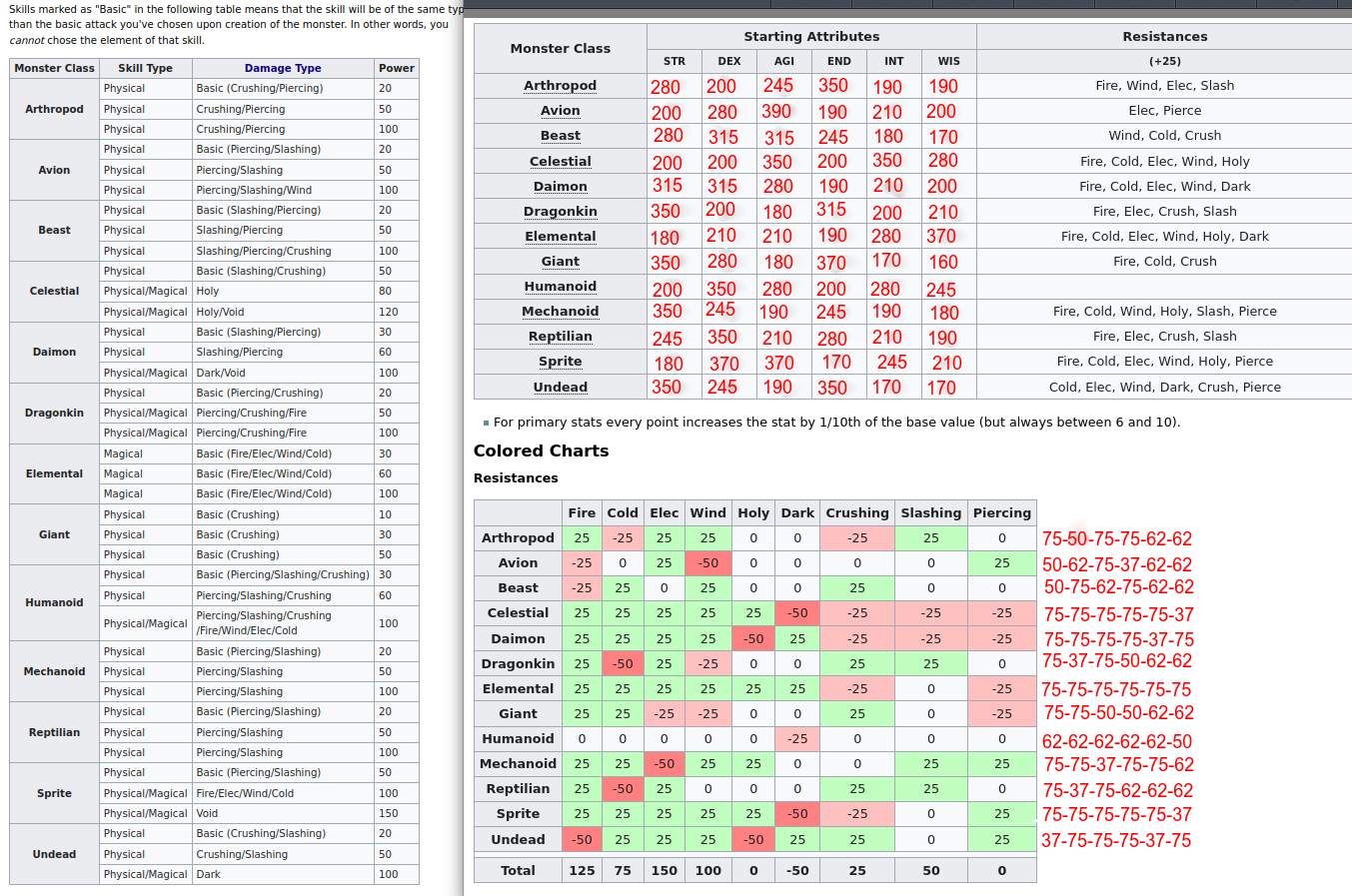
Task: Select 'Basic (Piercing/Slashing/Crushing)' Humanoid cell
Action: click(x=283, y=574)
